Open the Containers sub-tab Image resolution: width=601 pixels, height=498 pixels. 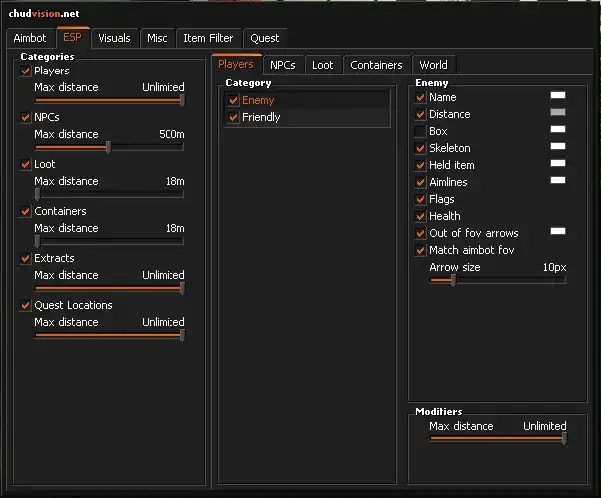click(x=376, y=65)
